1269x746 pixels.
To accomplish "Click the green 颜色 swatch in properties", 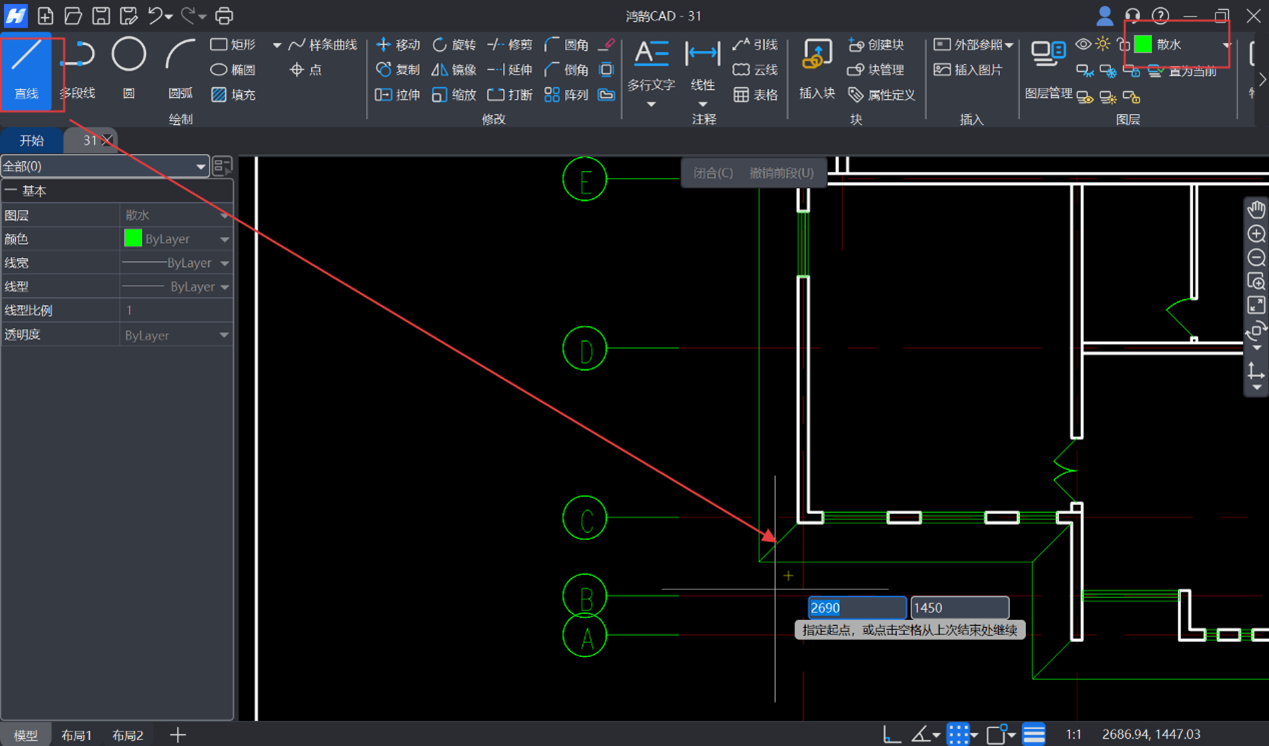I will coord(133,239).
